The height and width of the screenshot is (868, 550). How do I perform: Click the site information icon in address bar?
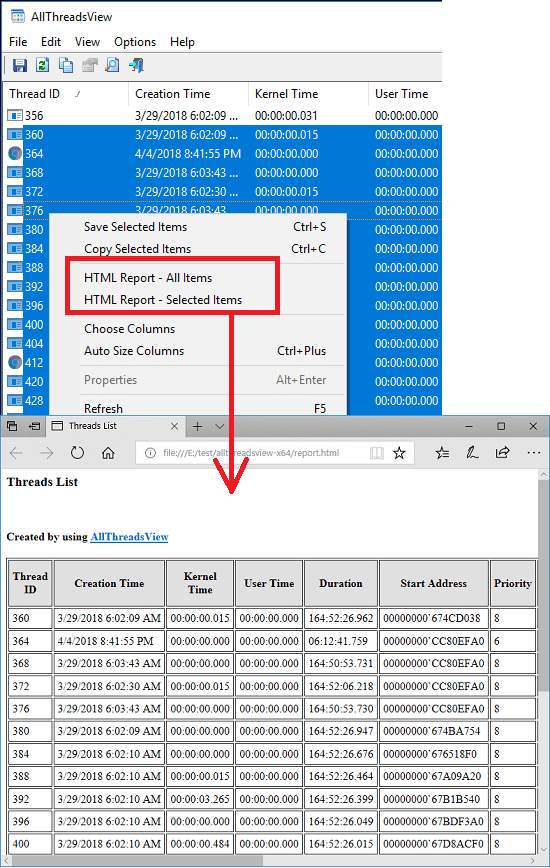150,453
